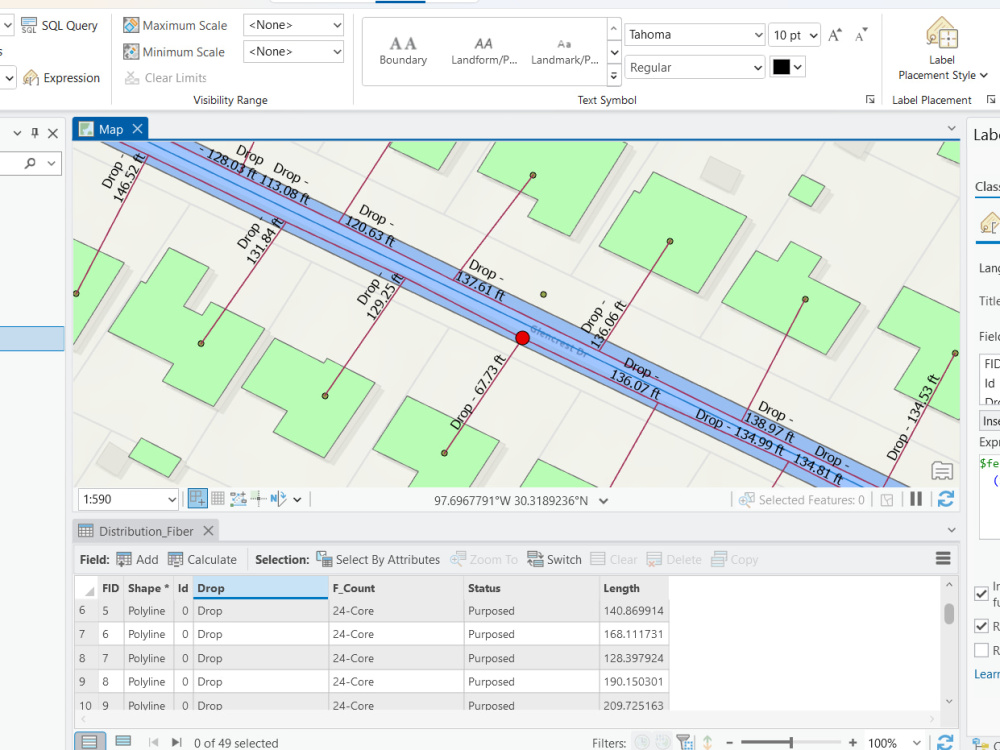Image resolution: width=1000 pixels, height=750 pixels.
Task: Enable the unchecked Label pane checkbox
Action: point(982,650)
